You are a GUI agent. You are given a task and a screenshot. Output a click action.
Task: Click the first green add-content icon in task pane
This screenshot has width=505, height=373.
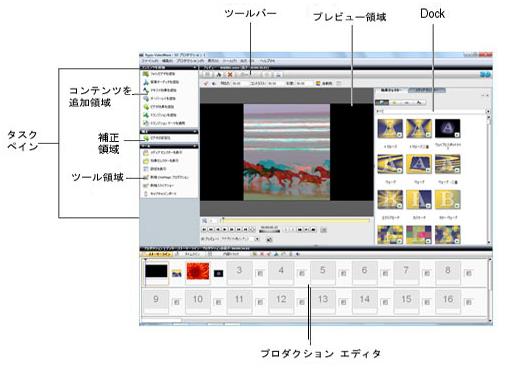pyautogui.click(x=146, y=74)
